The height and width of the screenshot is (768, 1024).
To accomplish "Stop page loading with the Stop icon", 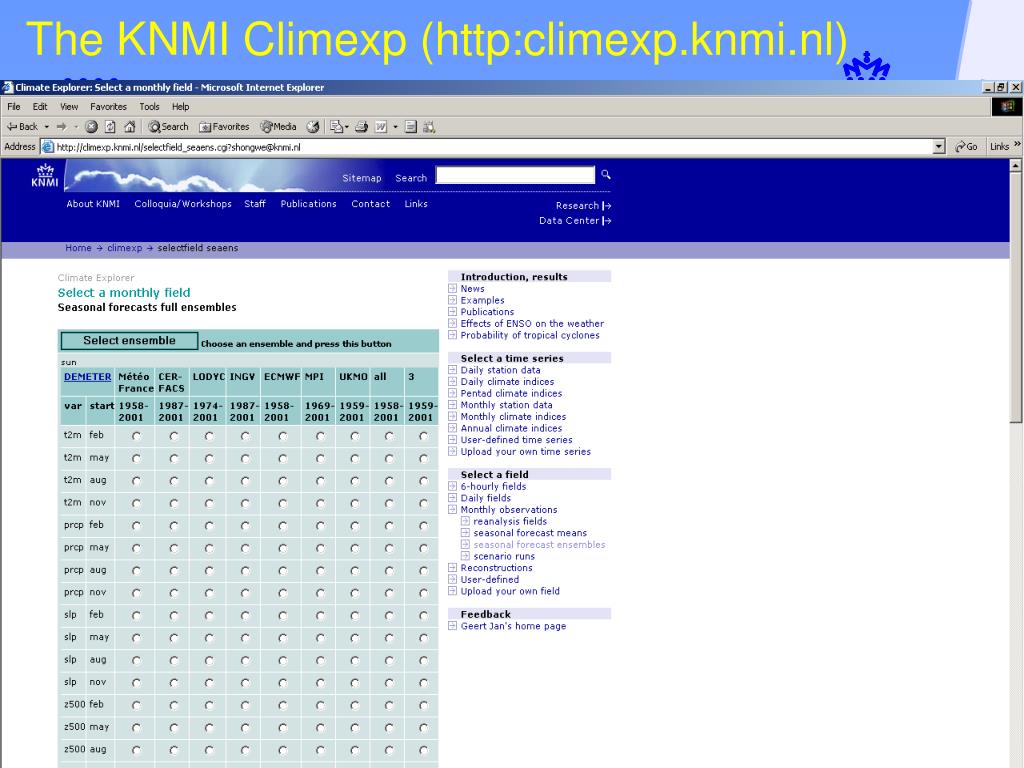I will point(91,127).
